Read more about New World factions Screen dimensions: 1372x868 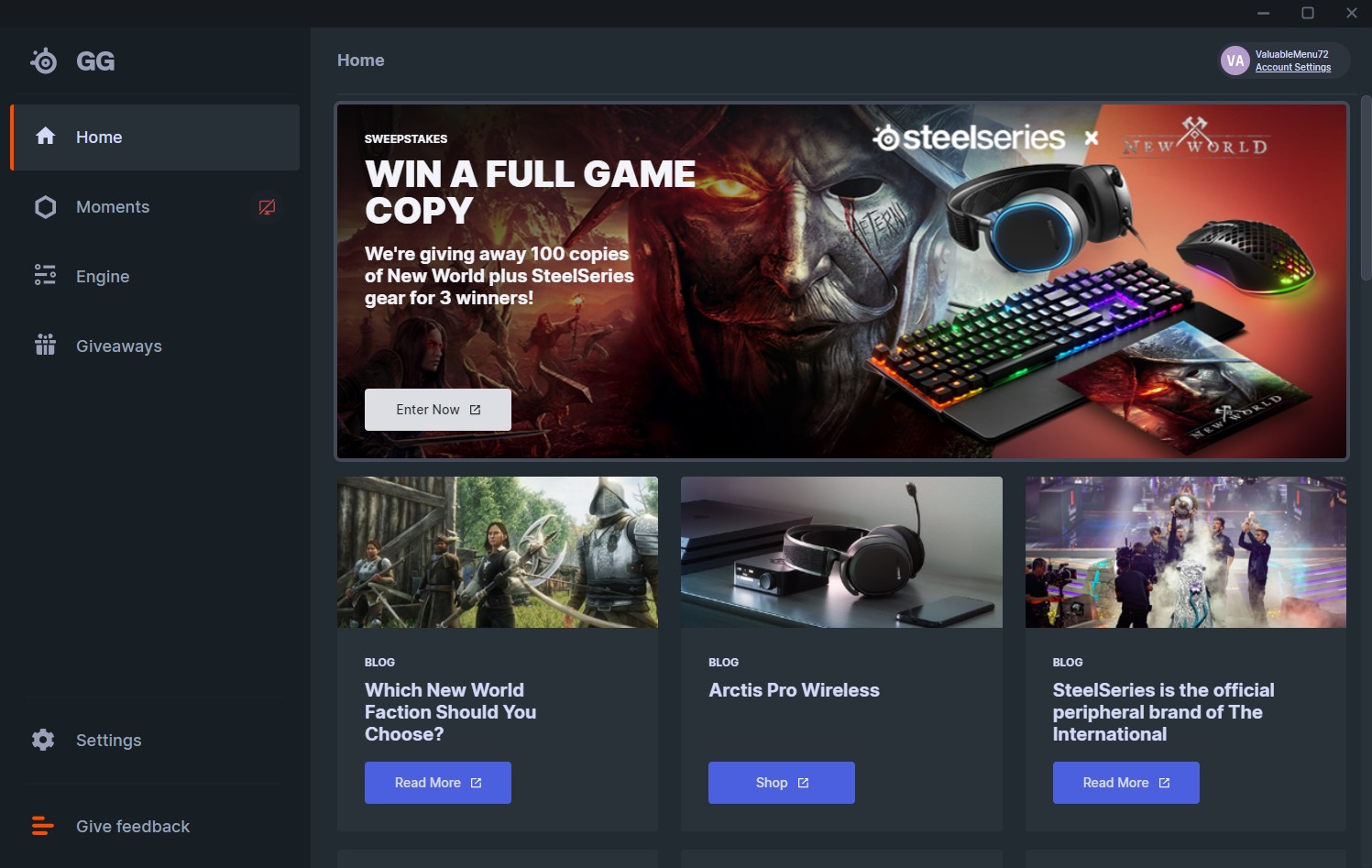[438, 783]
